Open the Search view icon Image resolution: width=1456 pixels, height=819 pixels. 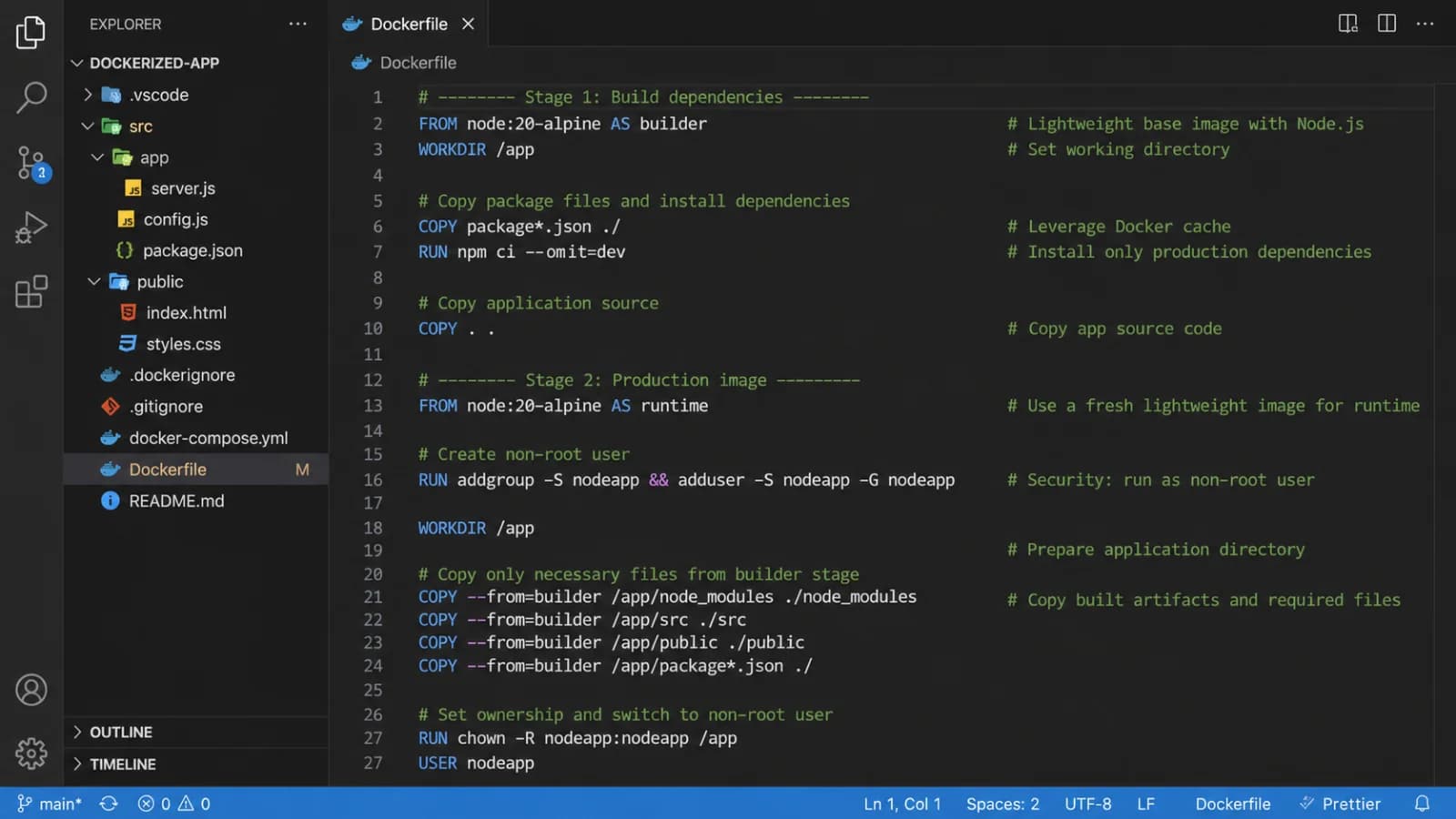click(x=31, y=97)
